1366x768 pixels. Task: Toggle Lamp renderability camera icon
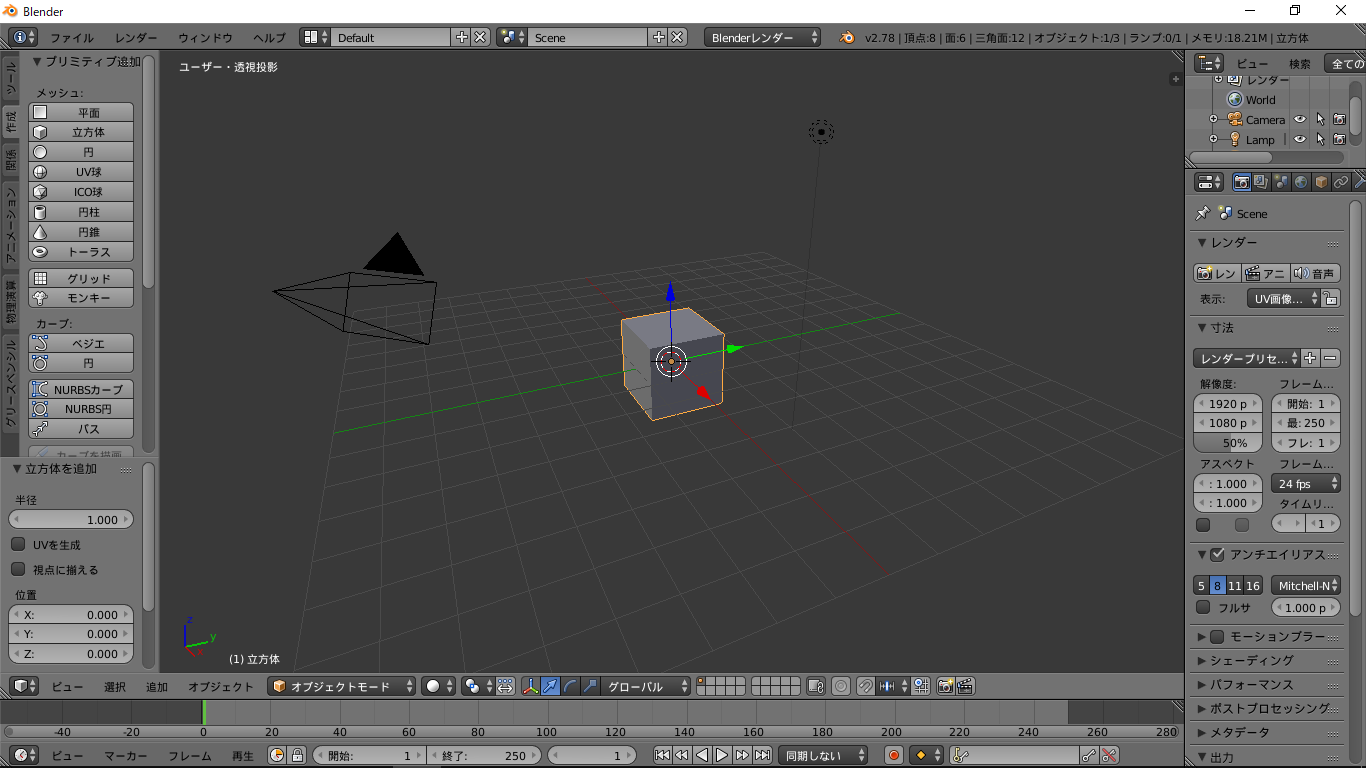[x=1339, y=140]
